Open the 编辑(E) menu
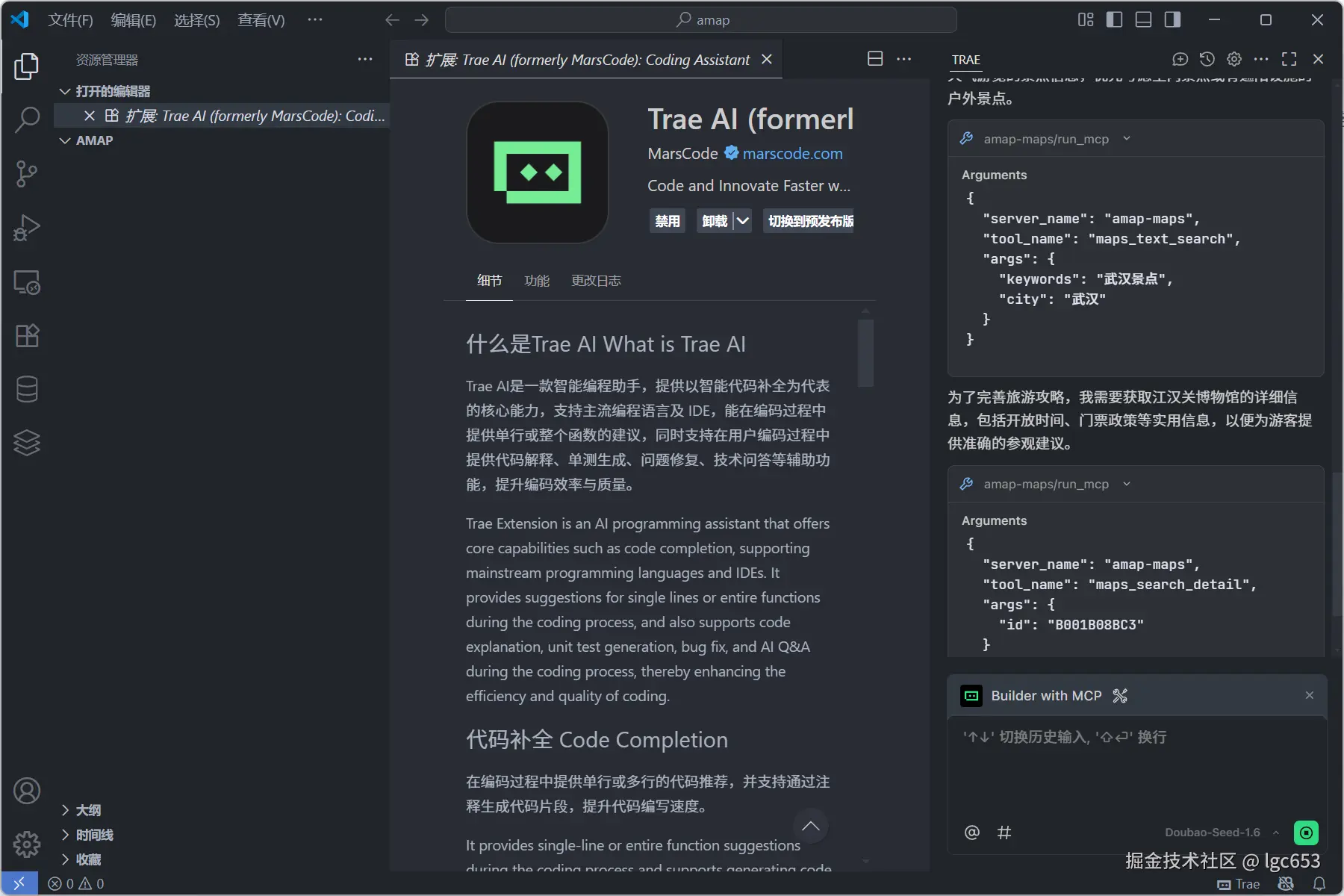Image resolution: width=1344 pixels, height=896 pixels. point(134,20)
